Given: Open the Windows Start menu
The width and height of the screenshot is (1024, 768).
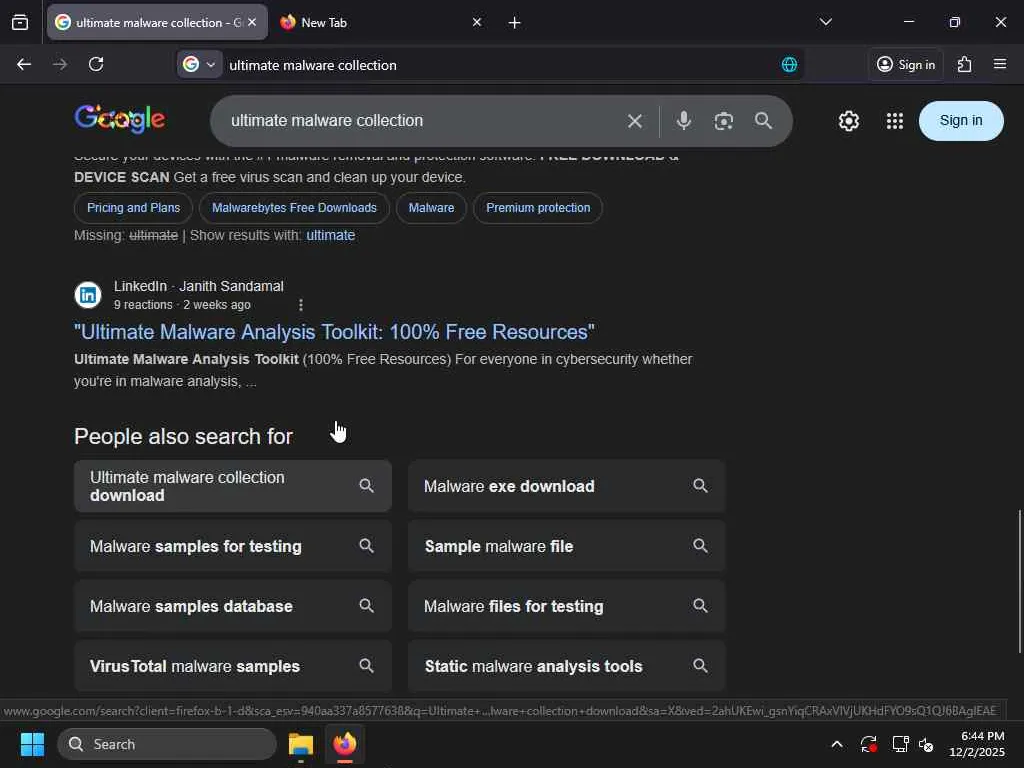Looking at the screenshot, I should 32,744.
